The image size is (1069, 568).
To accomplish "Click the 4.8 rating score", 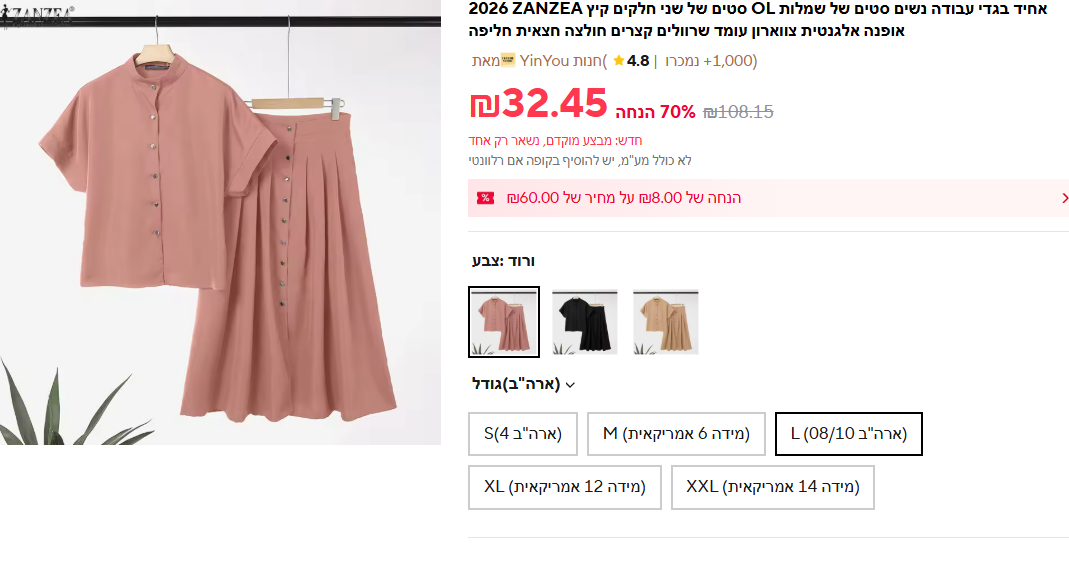I will coord(640,61).
